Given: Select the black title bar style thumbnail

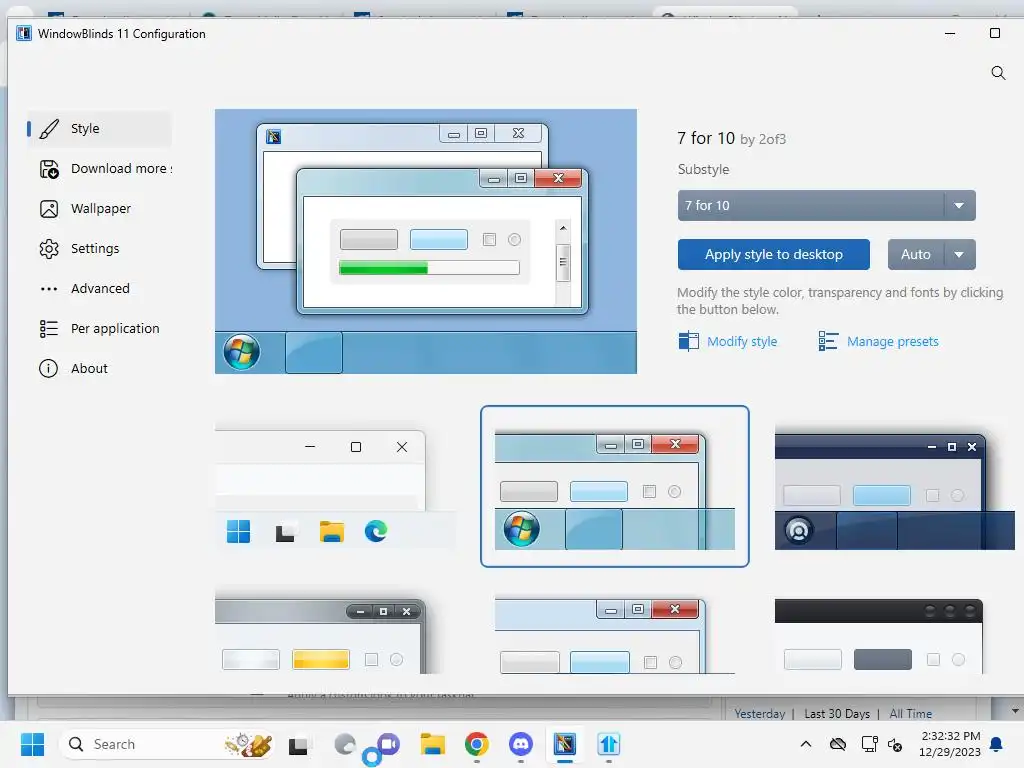Looking at the screenshot, I should 879,636.
